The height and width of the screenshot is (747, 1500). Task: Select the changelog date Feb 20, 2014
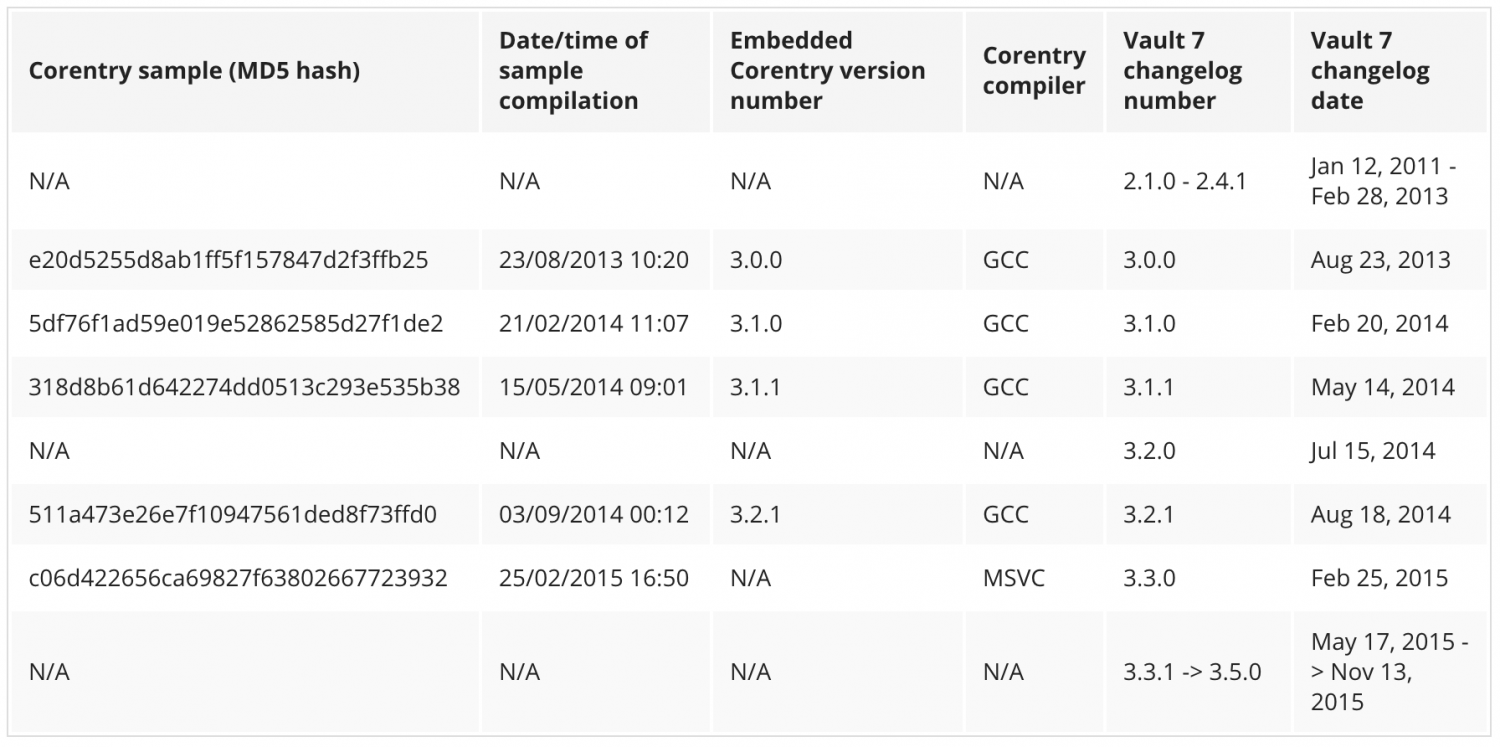(x=1380, y=324)
